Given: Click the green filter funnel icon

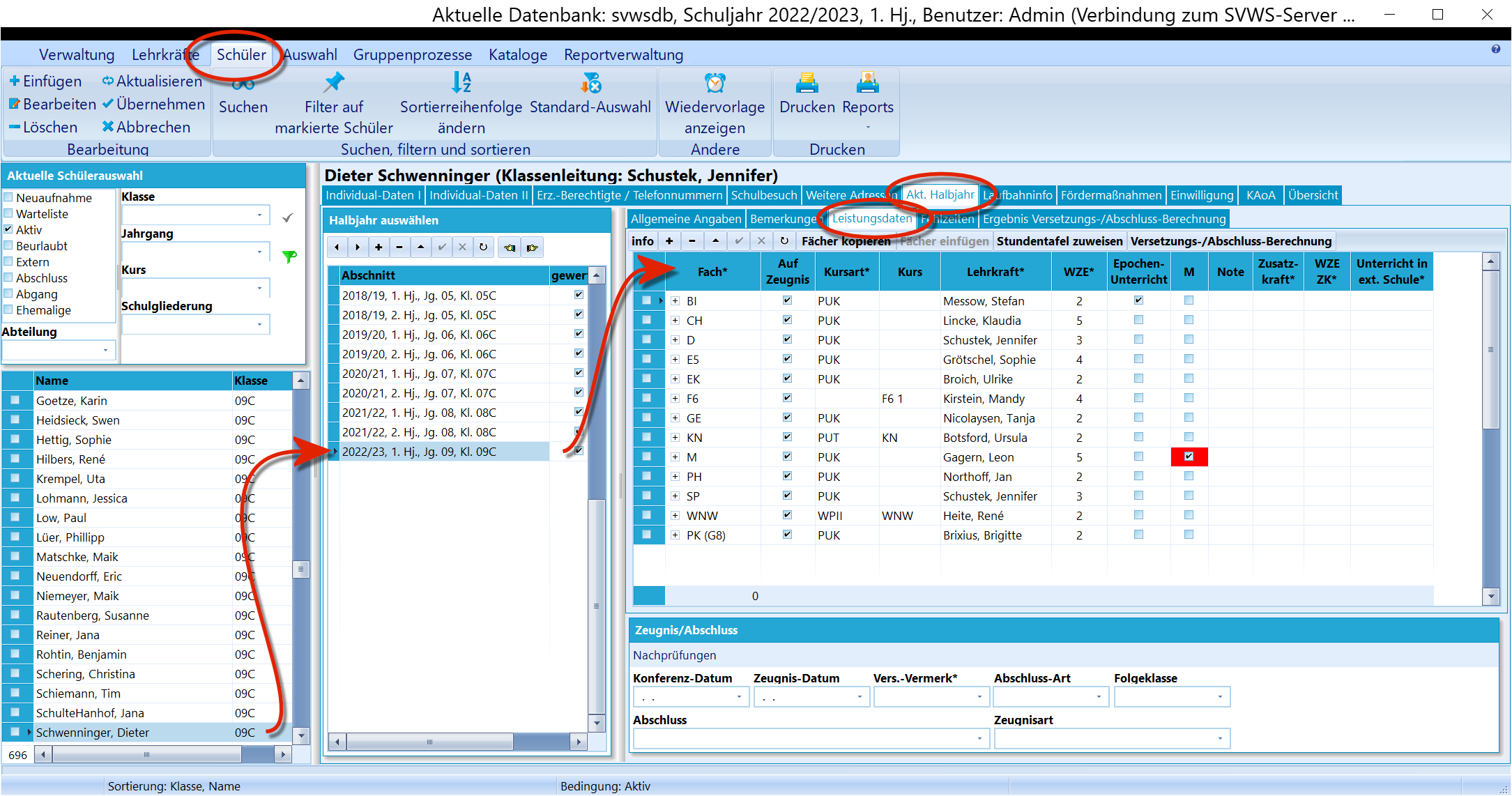Looking at the screenshot, I should [x=289, y=257].
